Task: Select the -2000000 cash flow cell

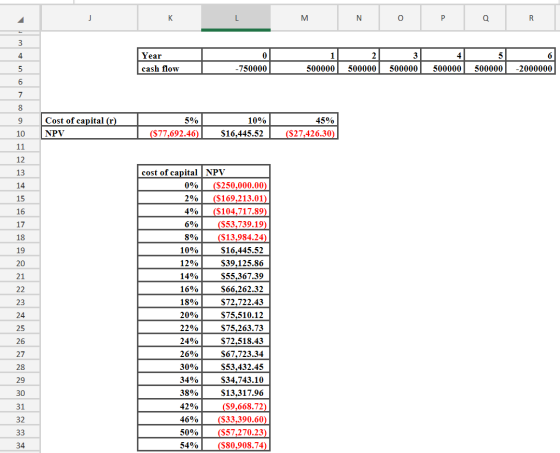Action: [531, 68]
